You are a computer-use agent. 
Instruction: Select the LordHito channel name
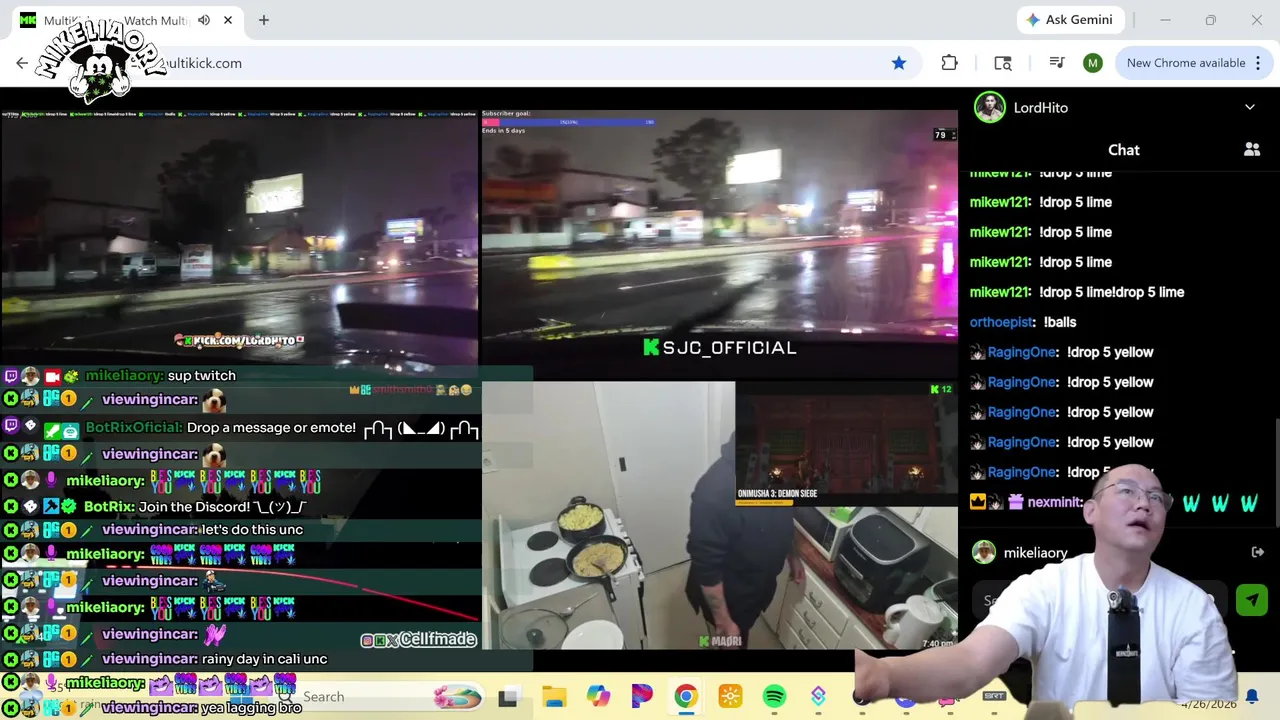pyautogui.click(x=1041, y=108)
